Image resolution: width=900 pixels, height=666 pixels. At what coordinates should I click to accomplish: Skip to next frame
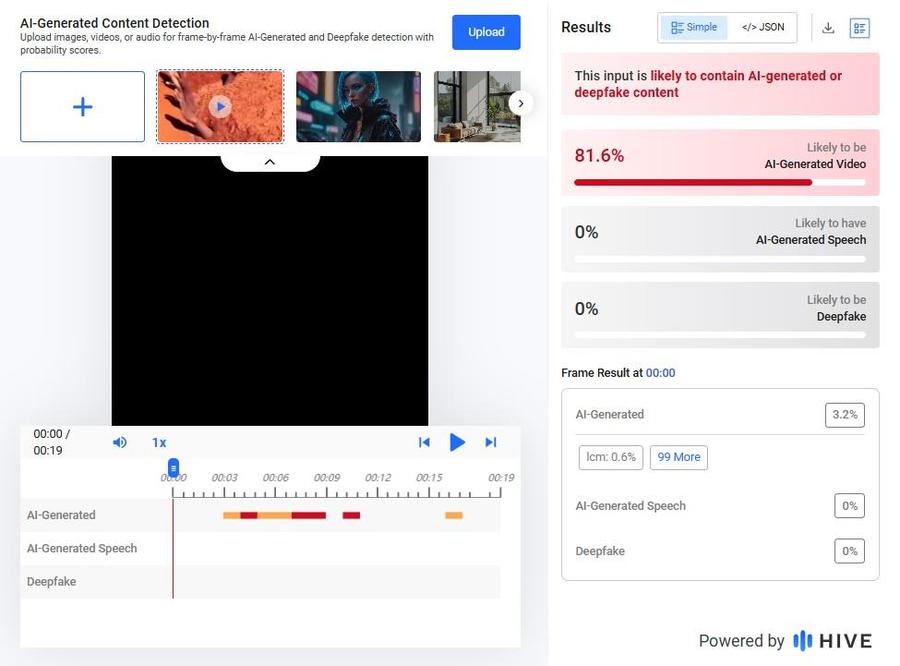pos(491,442)
